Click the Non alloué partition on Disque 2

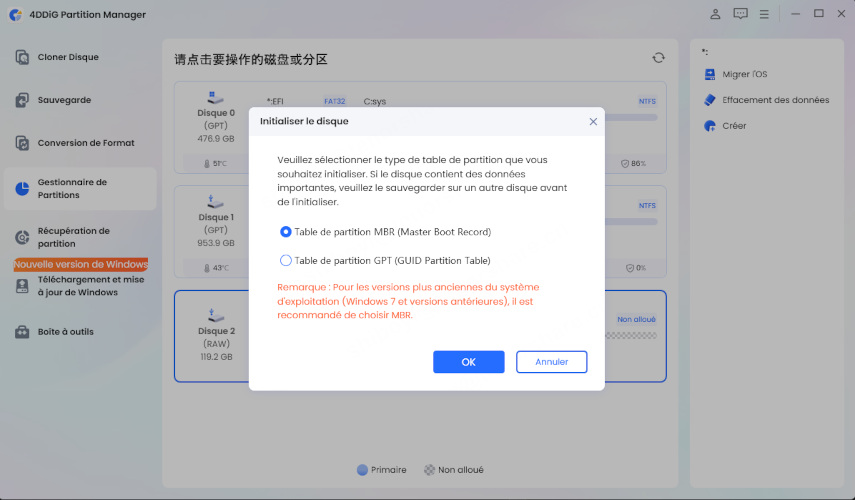(x=636, y=320)
